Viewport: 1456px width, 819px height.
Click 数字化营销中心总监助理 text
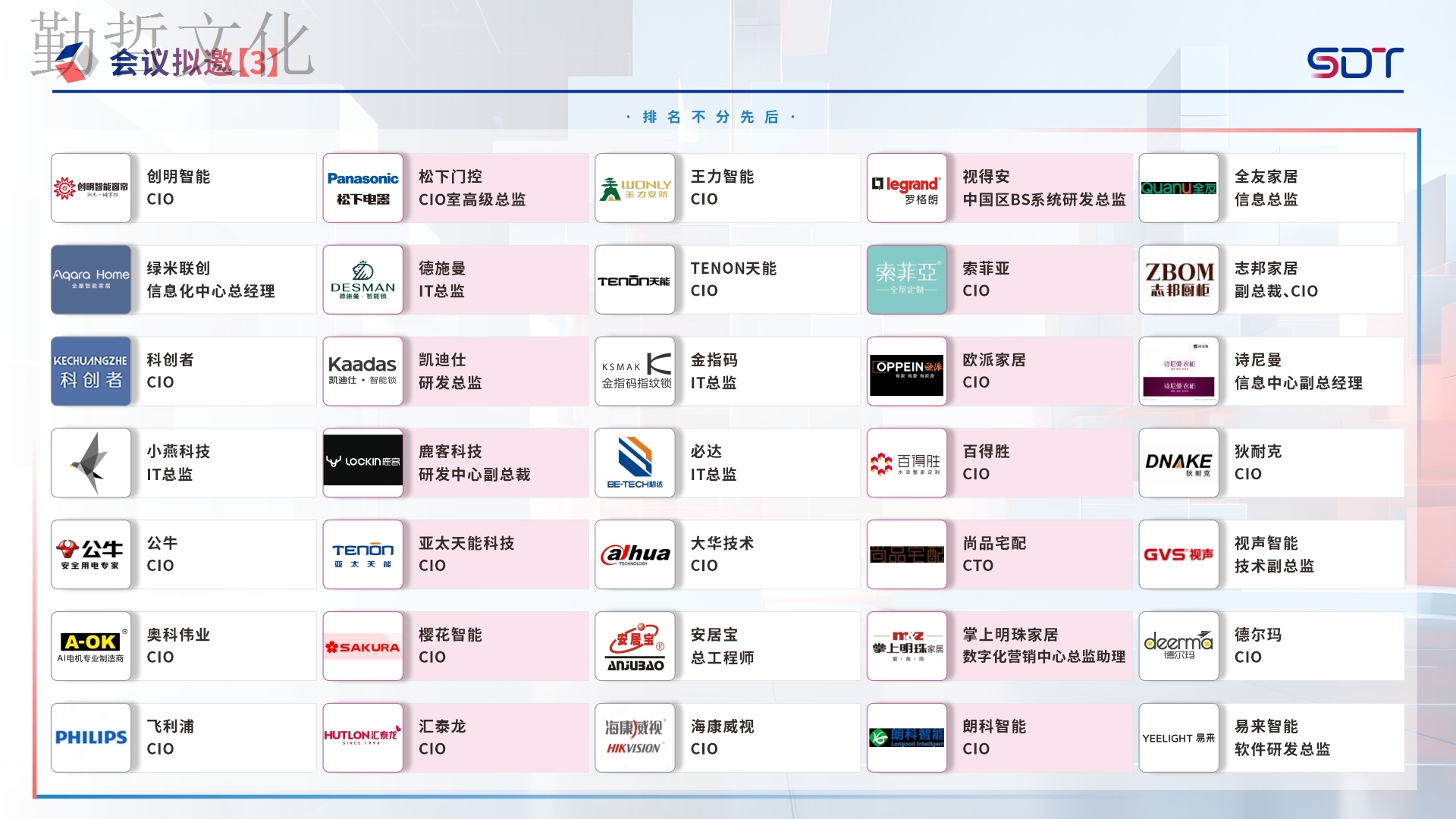1043,657
